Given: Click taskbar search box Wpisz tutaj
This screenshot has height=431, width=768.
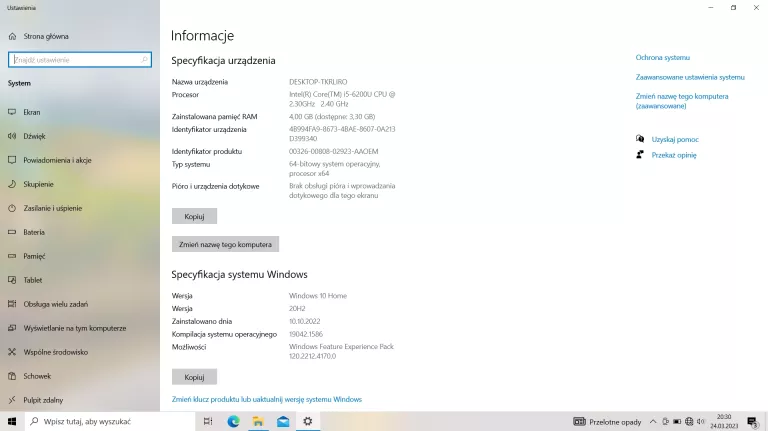Looking at the screenshot, I should [110, 421].
